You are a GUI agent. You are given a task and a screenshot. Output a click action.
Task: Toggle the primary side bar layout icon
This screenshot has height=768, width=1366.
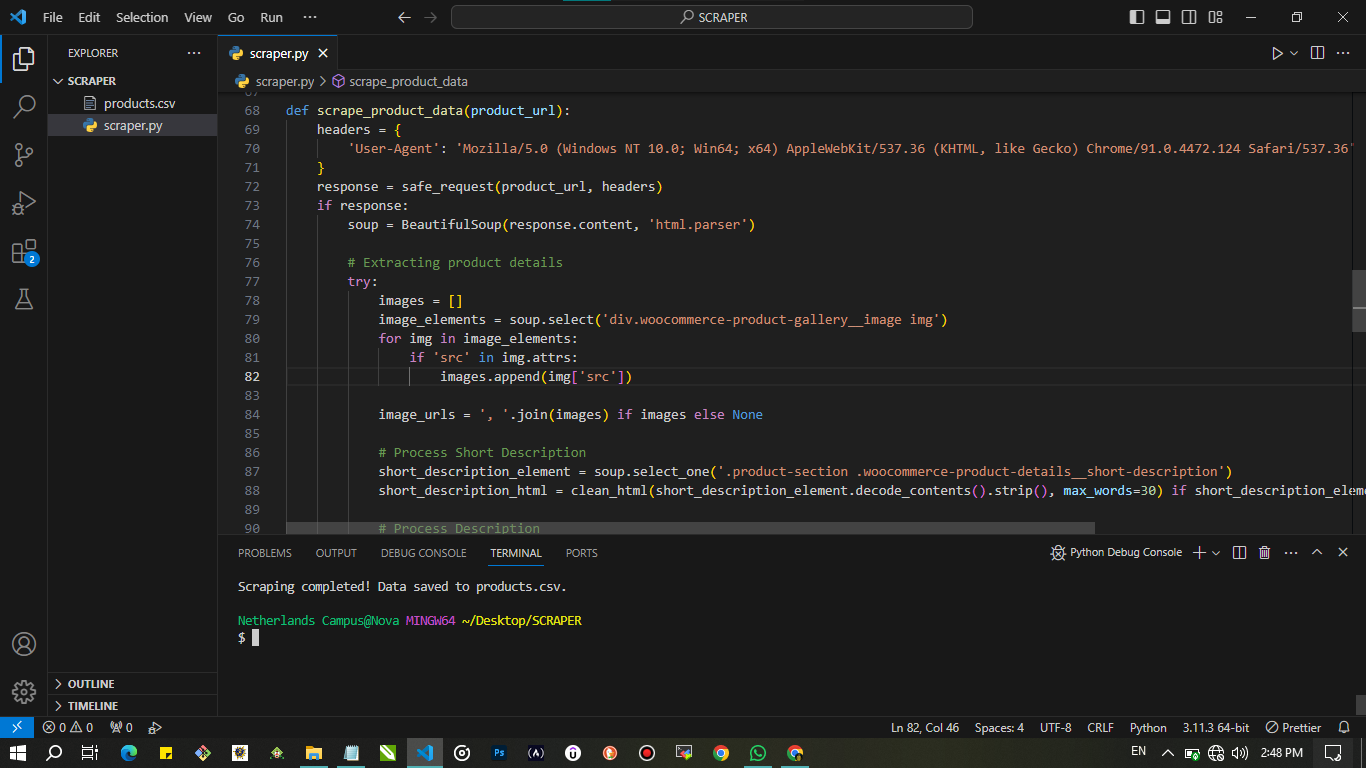1137,17
